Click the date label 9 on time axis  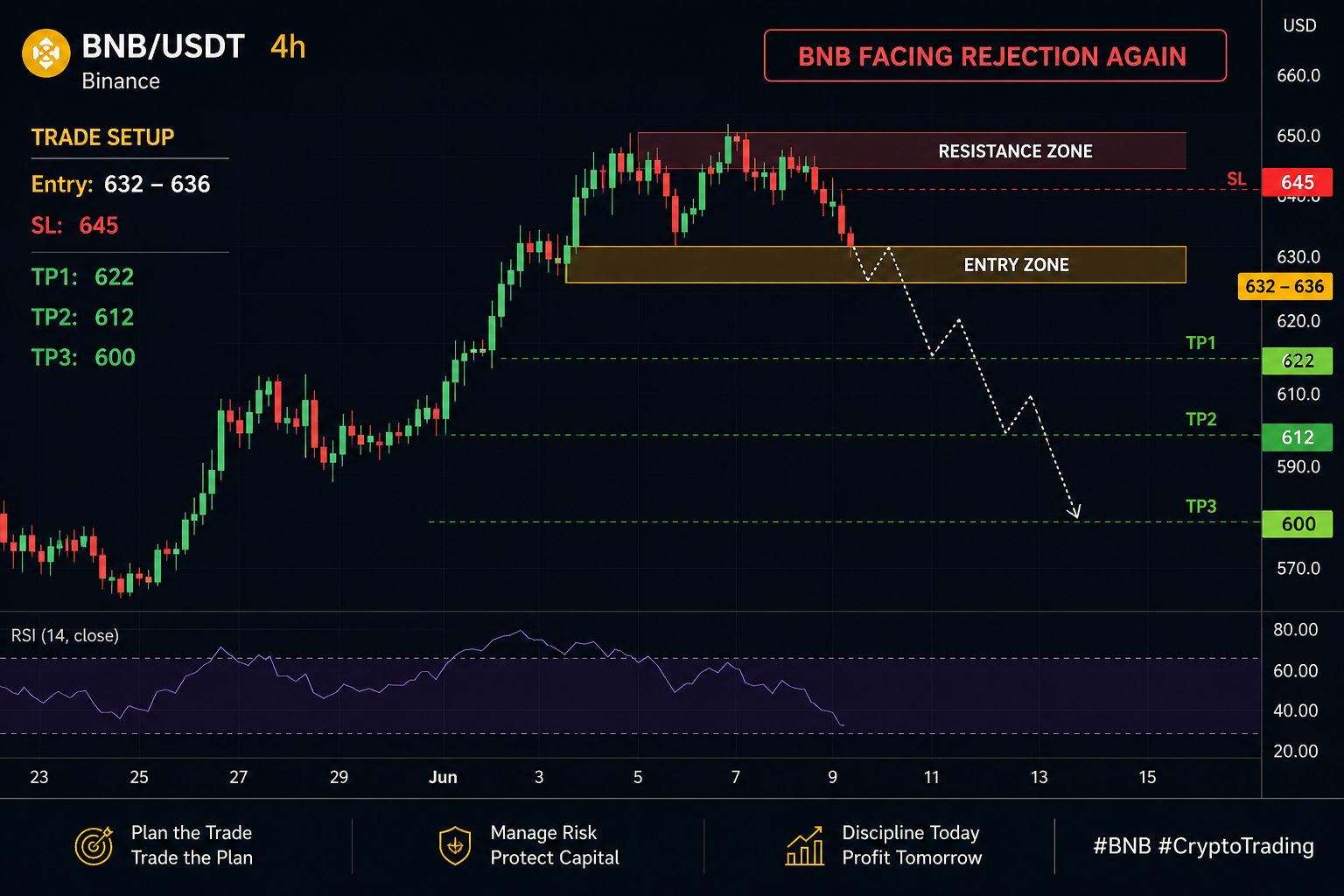(x=832, y=777)
